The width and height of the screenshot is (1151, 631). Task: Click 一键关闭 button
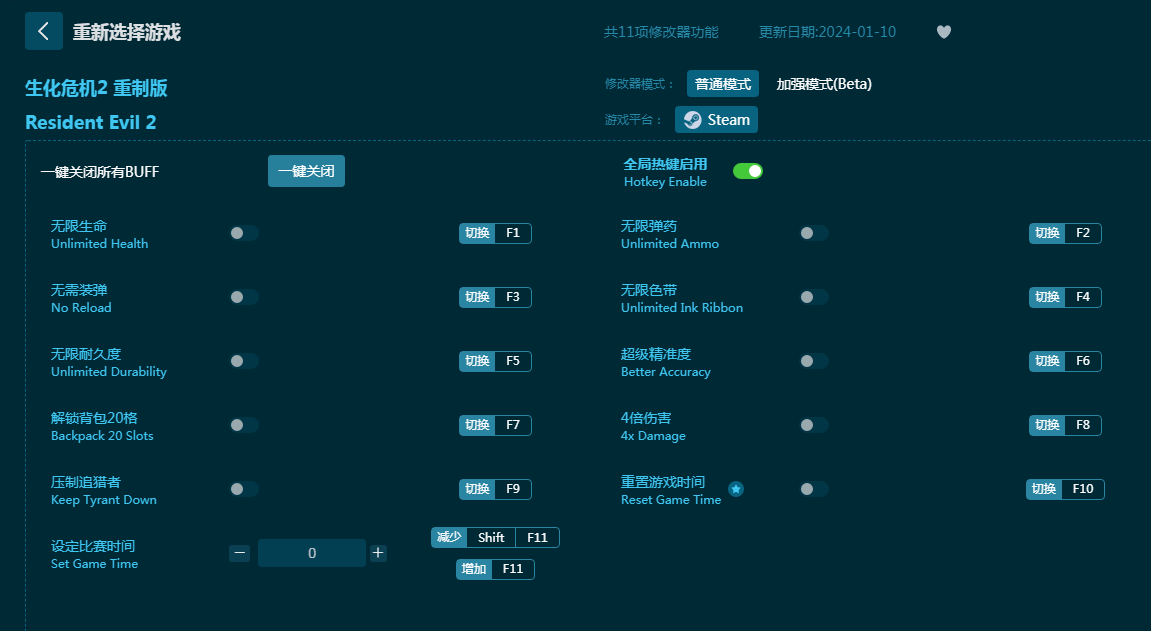point(306,171)
